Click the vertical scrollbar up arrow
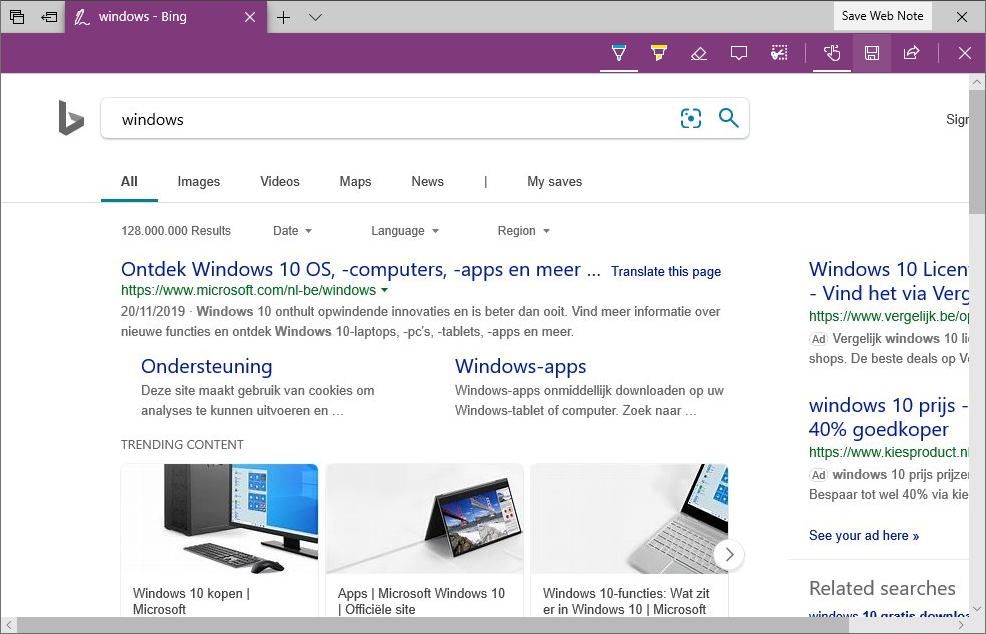The height and width of the screenshot is (634, 986). [977, 82]
